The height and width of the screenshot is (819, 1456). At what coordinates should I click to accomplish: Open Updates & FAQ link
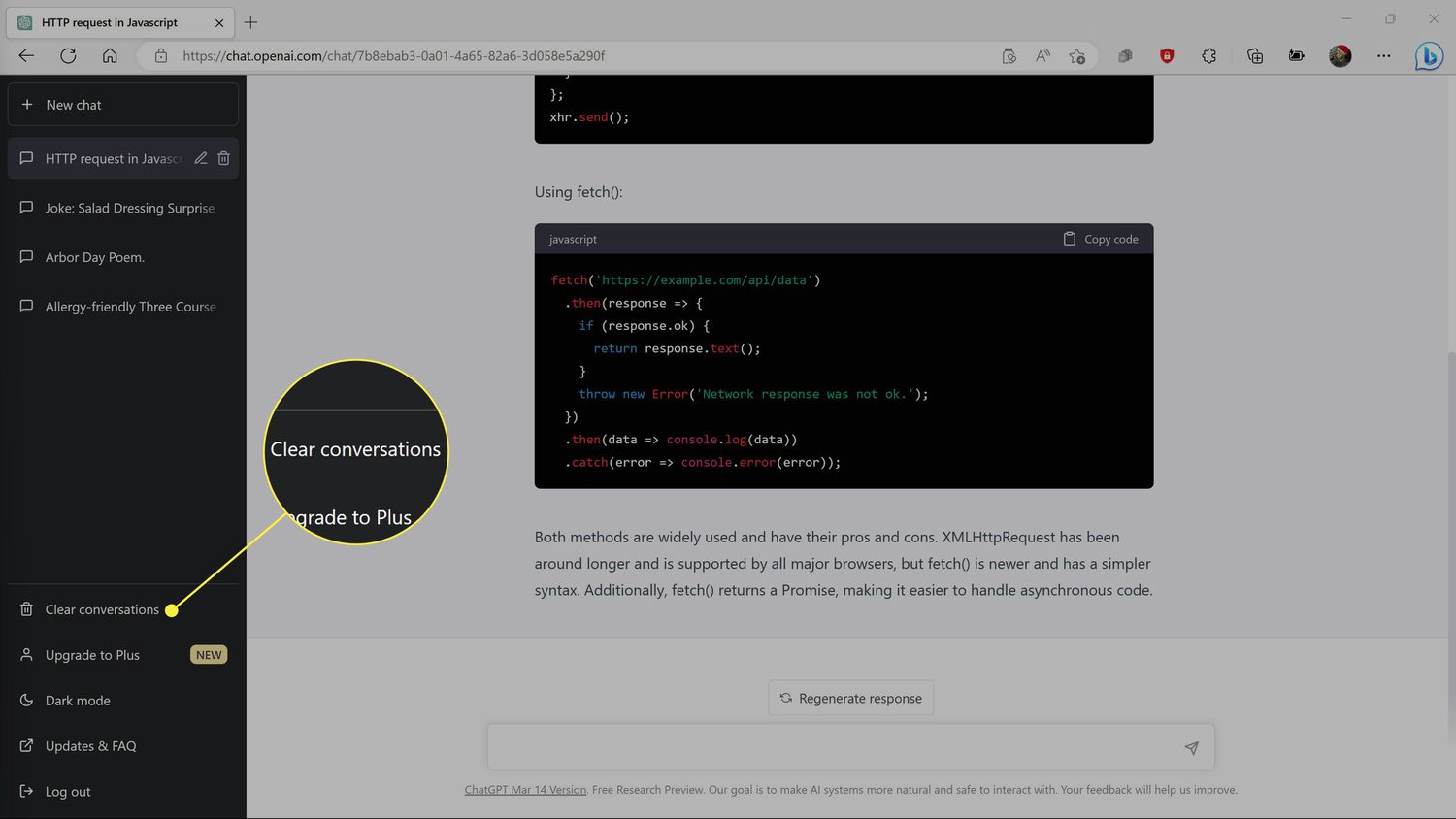coord(90,746)
